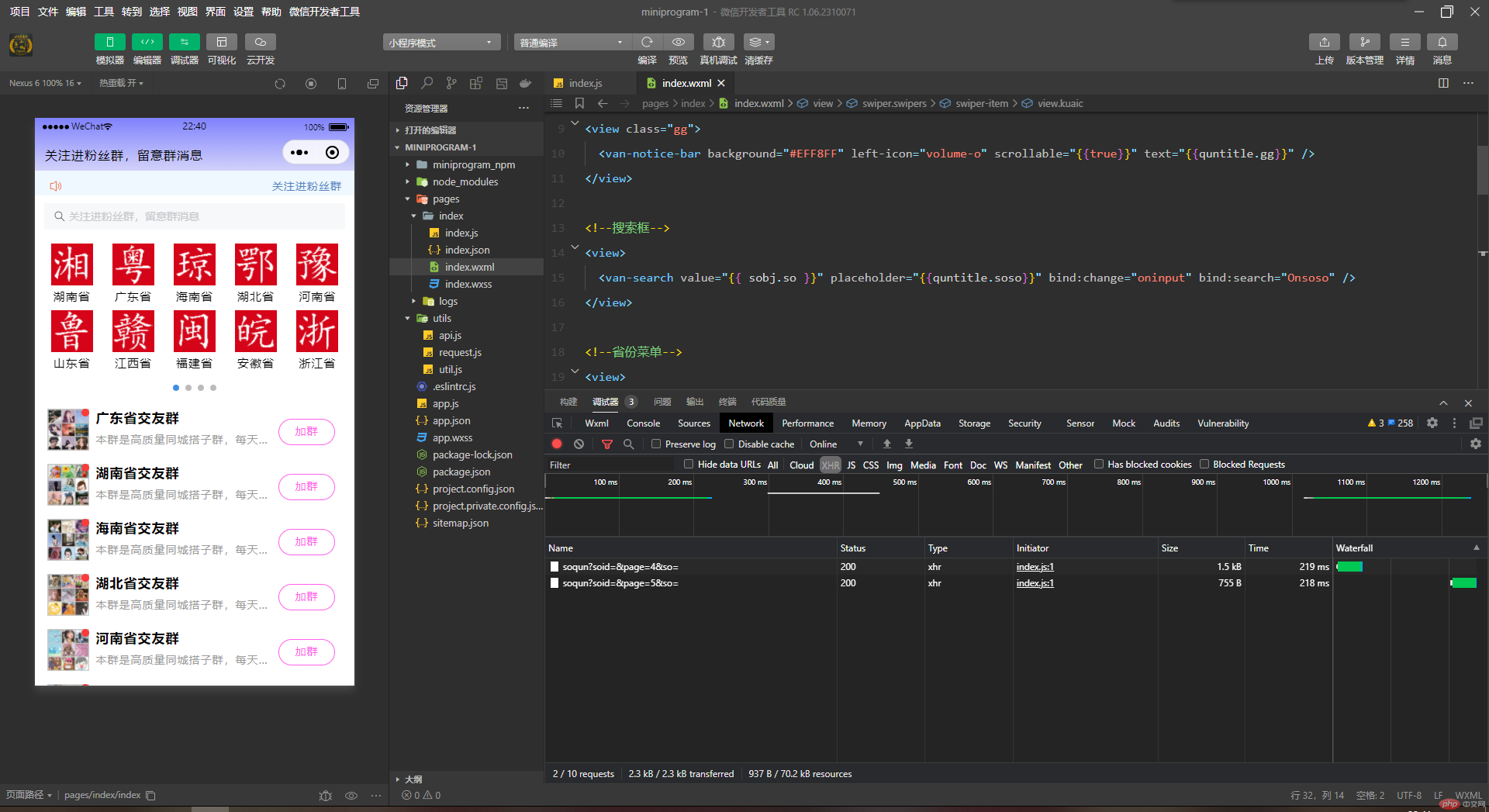The height and width of the screenshot is (812, 1489).
Task: Open the Online throttling dropdown
Action: click(836, 444)
